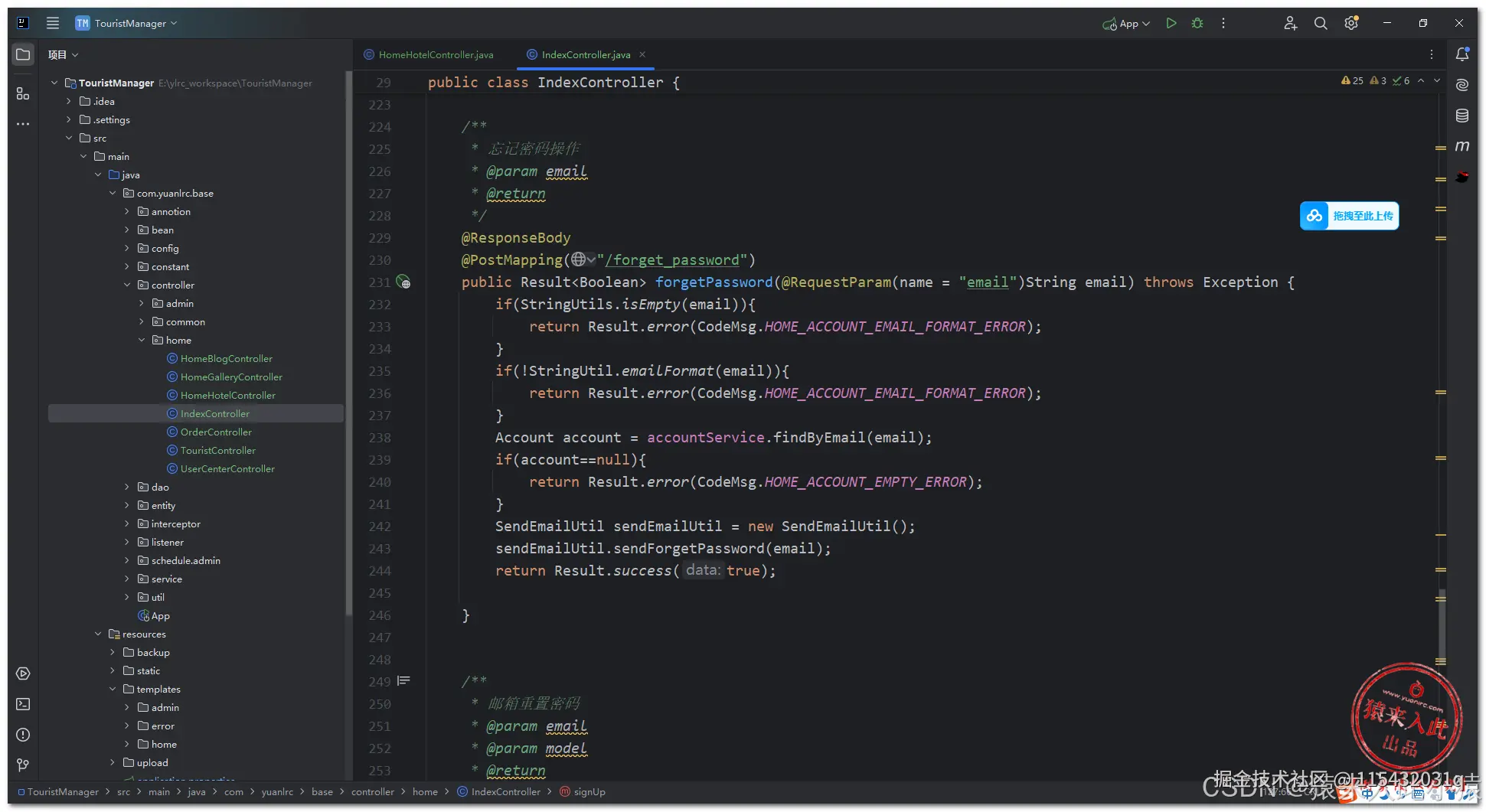
Task: Open OrderController in project tree
Action: pyautogui.click(x=209, y=432)
